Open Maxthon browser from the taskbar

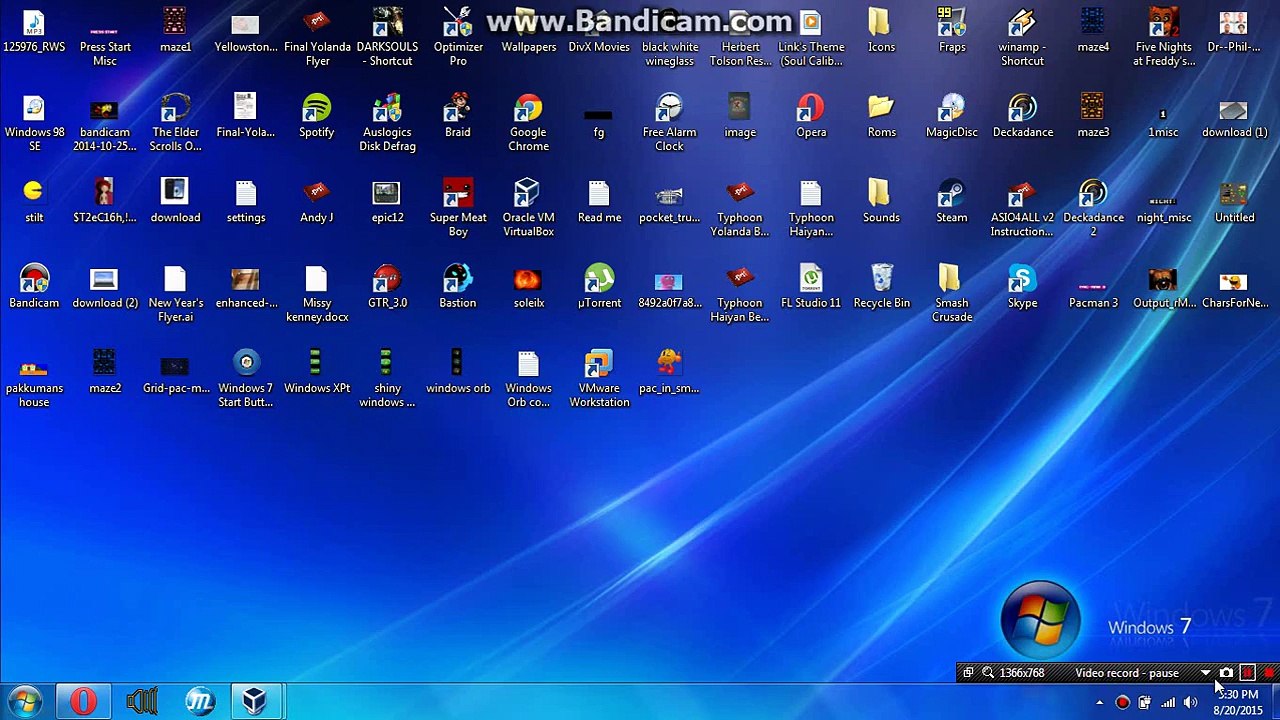point(199,701)
